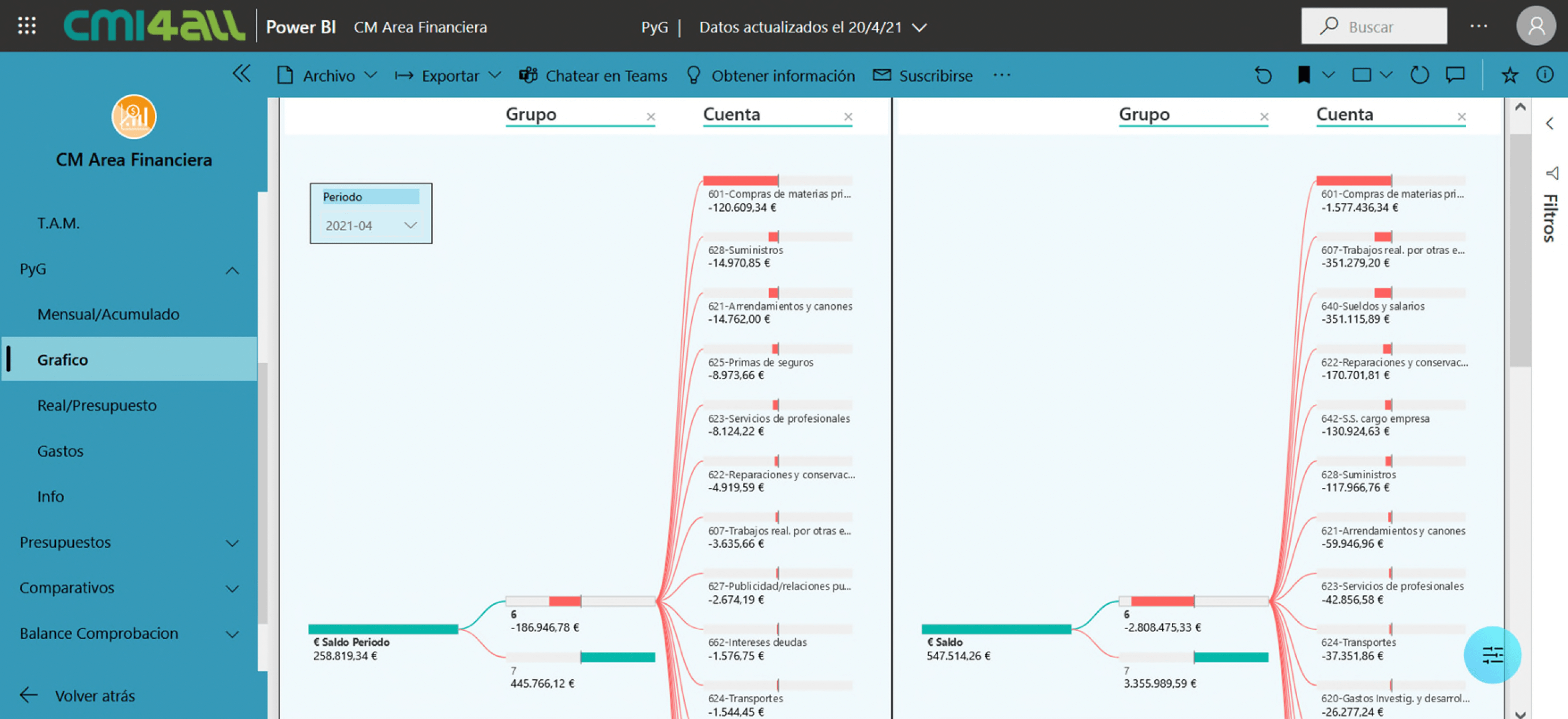Open the Mensual/Acumulado page

point(108,315)
